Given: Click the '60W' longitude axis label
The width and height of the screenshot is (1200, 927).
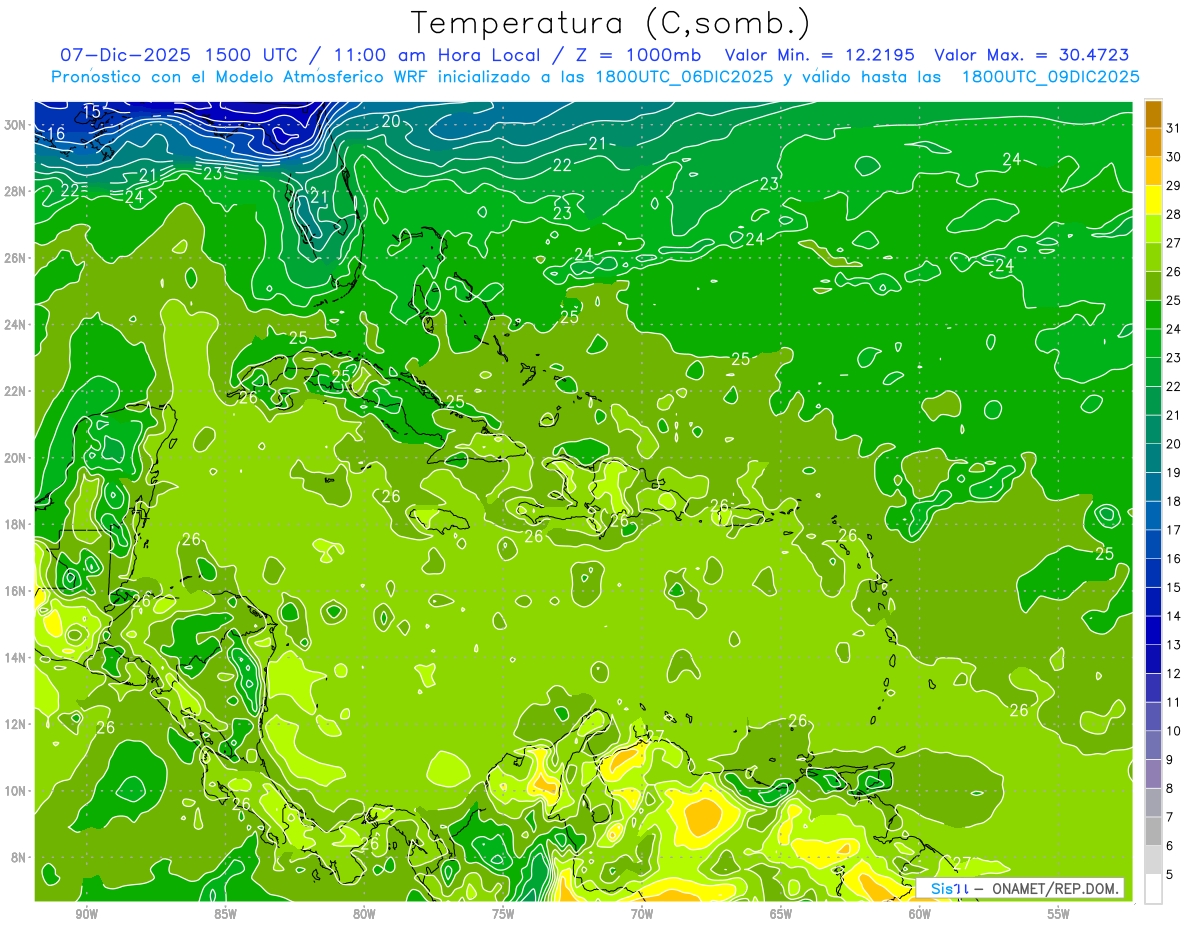Looking at the screenshot, I should coord(920,915).
